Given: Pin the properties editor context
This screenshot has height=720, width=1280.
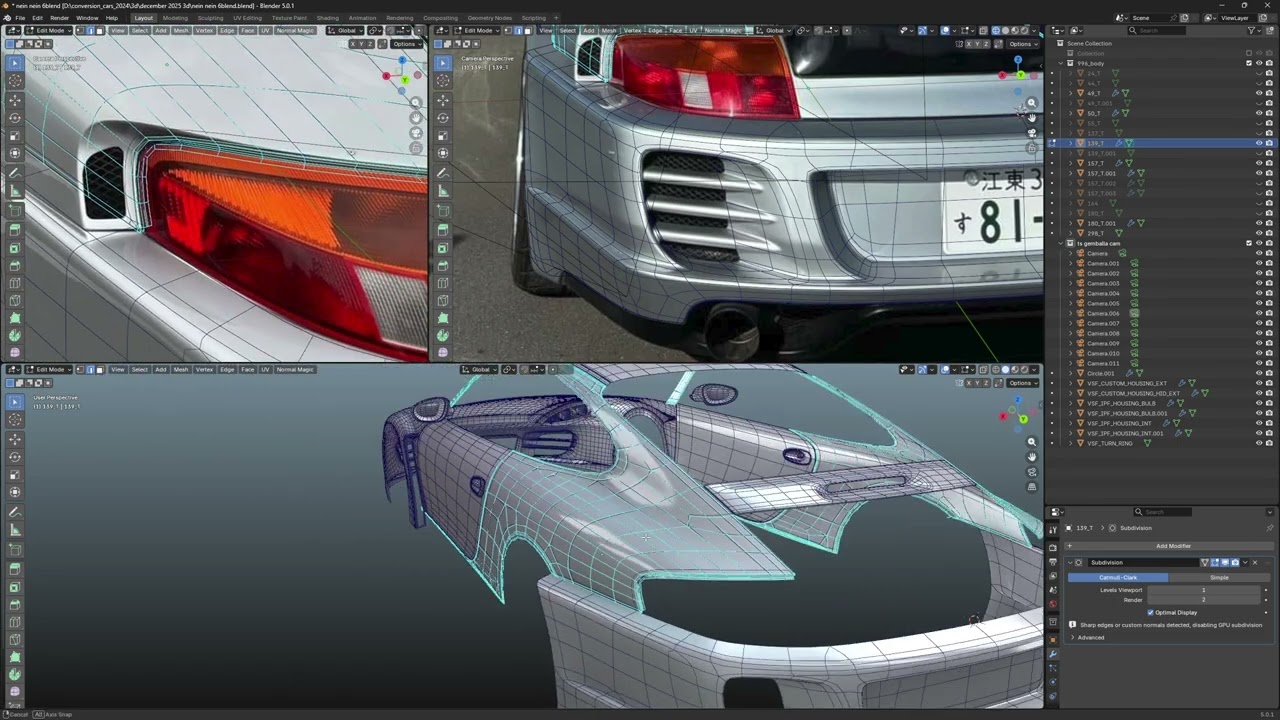Looking at the screenshot, I should [x=1270, y=528].
